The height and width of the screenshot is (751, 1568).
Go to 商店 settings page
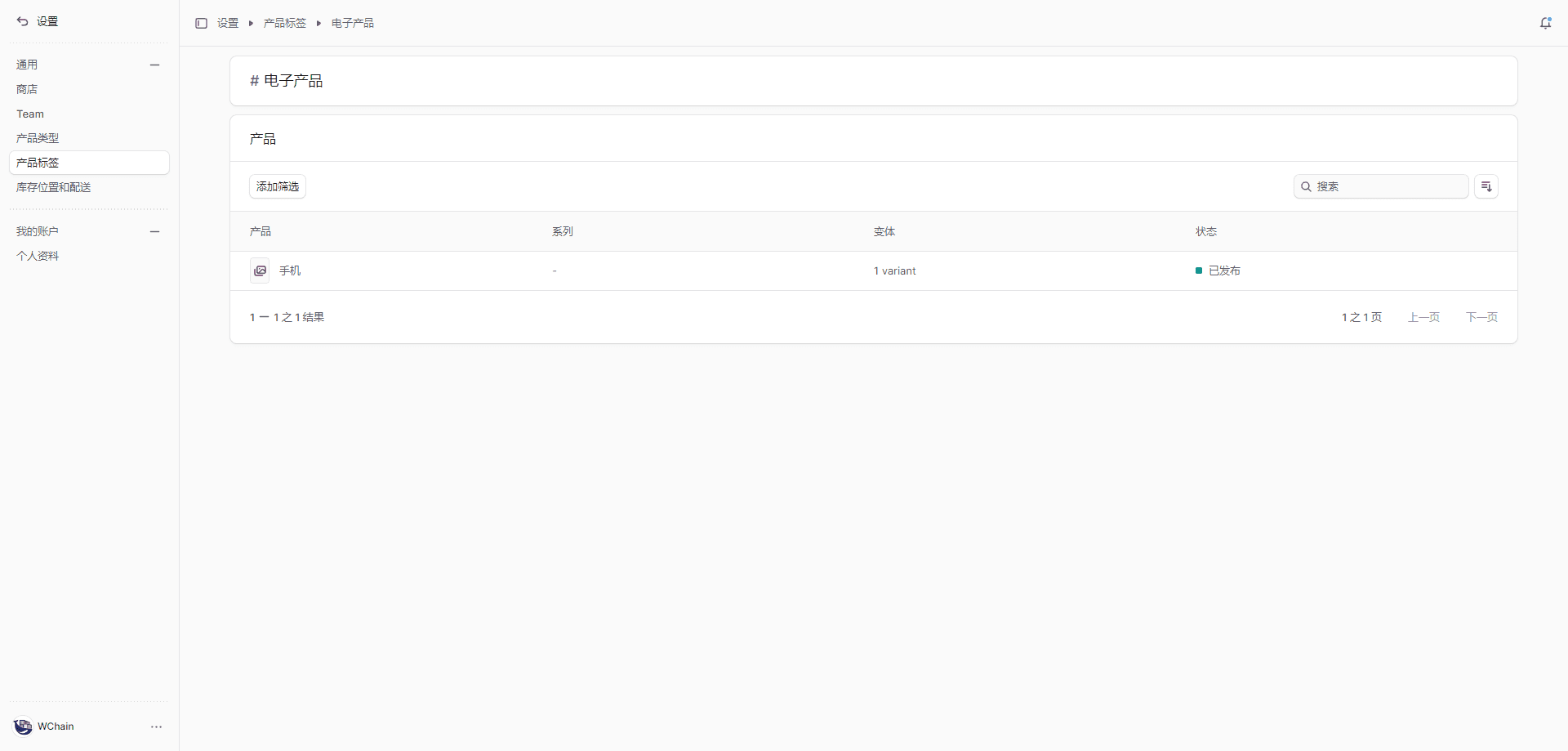point(27,89)
